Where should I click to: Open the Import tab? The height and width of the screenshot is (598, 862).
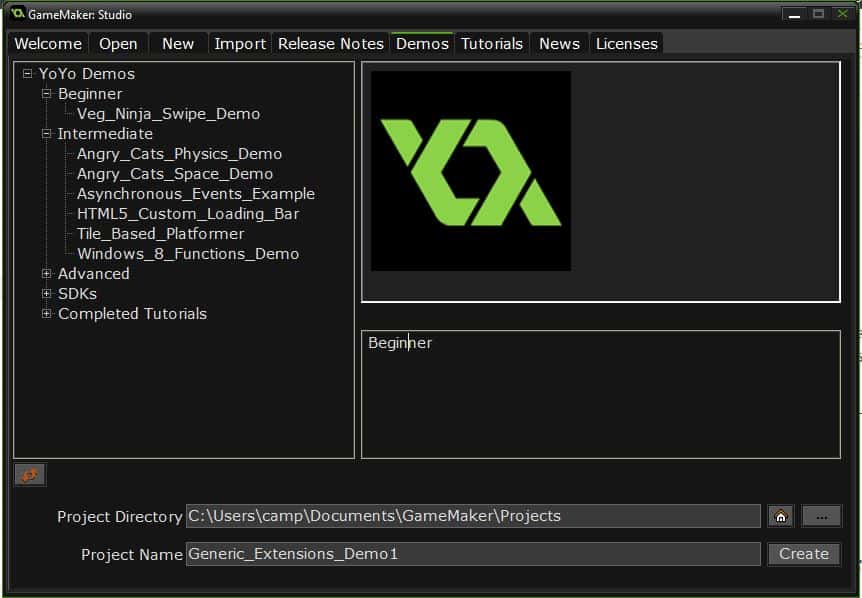pos(240,43)
